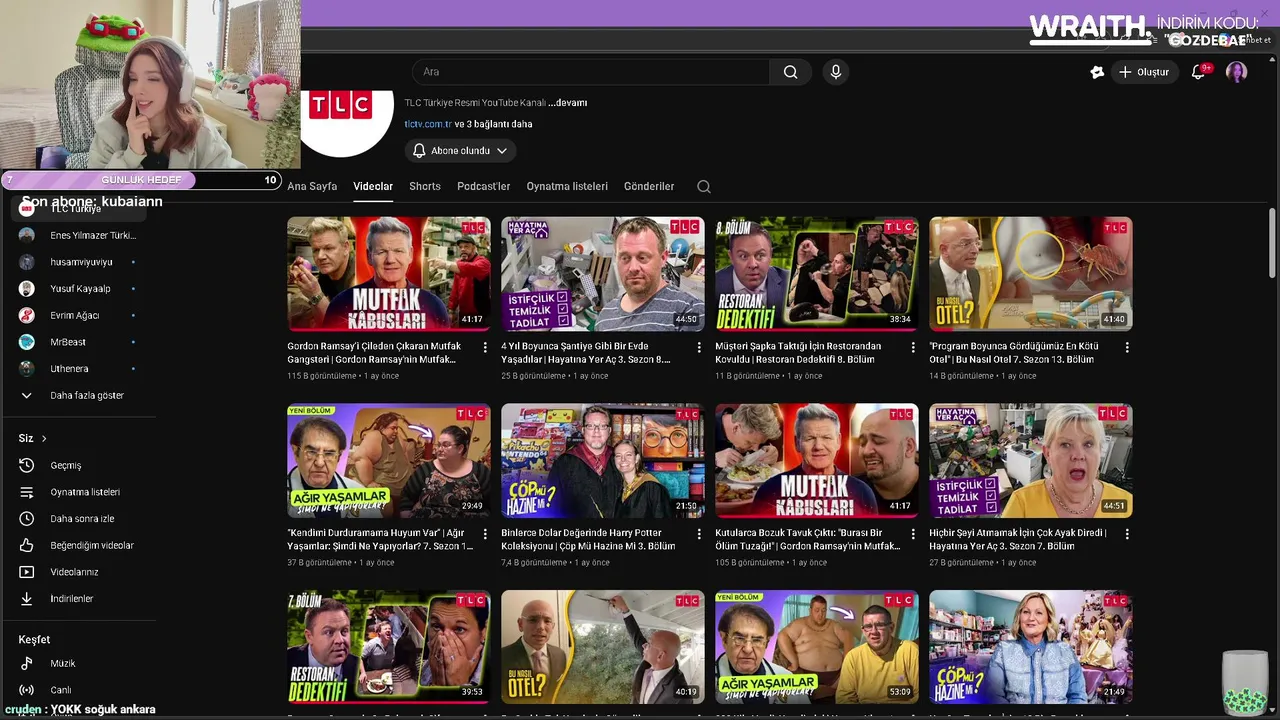Open the Podcast'ler tab
Image resolution: width=1280 pixels, height=720 pixels.
[x=484, y=186]
